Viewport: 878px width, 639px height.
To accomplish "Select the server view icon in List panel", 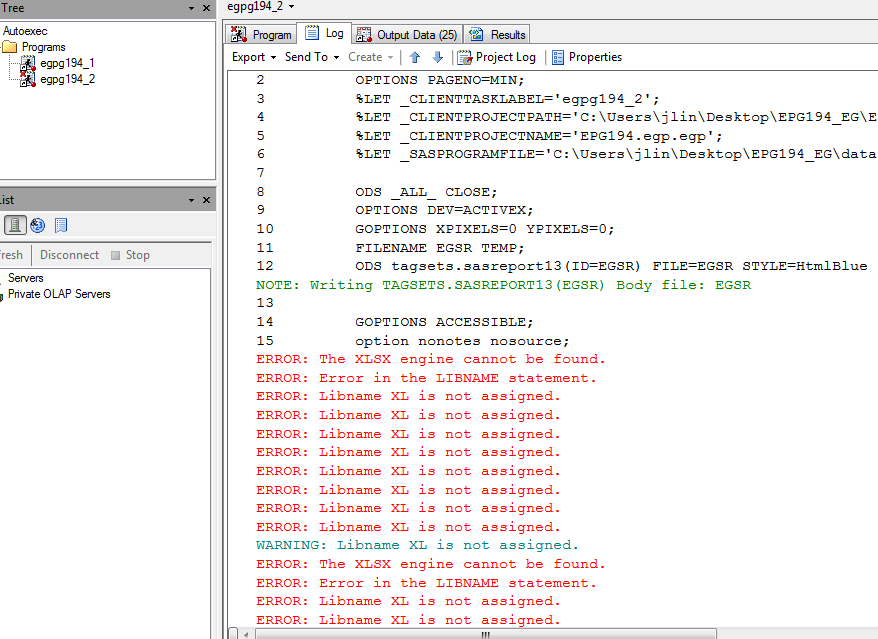I will point(15,225).
